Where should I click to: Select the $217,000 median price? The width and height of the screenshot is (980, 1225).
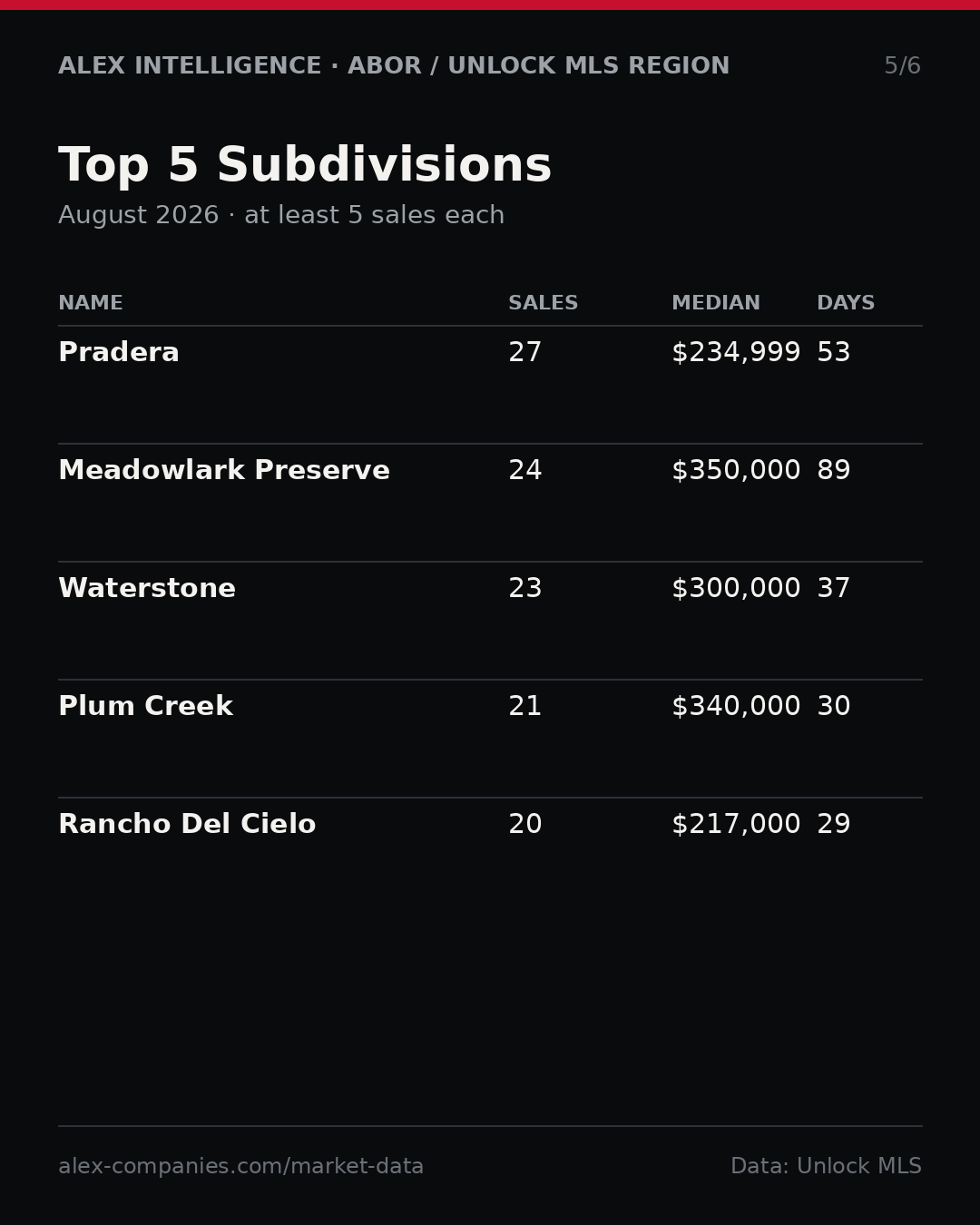coord(736,825)
